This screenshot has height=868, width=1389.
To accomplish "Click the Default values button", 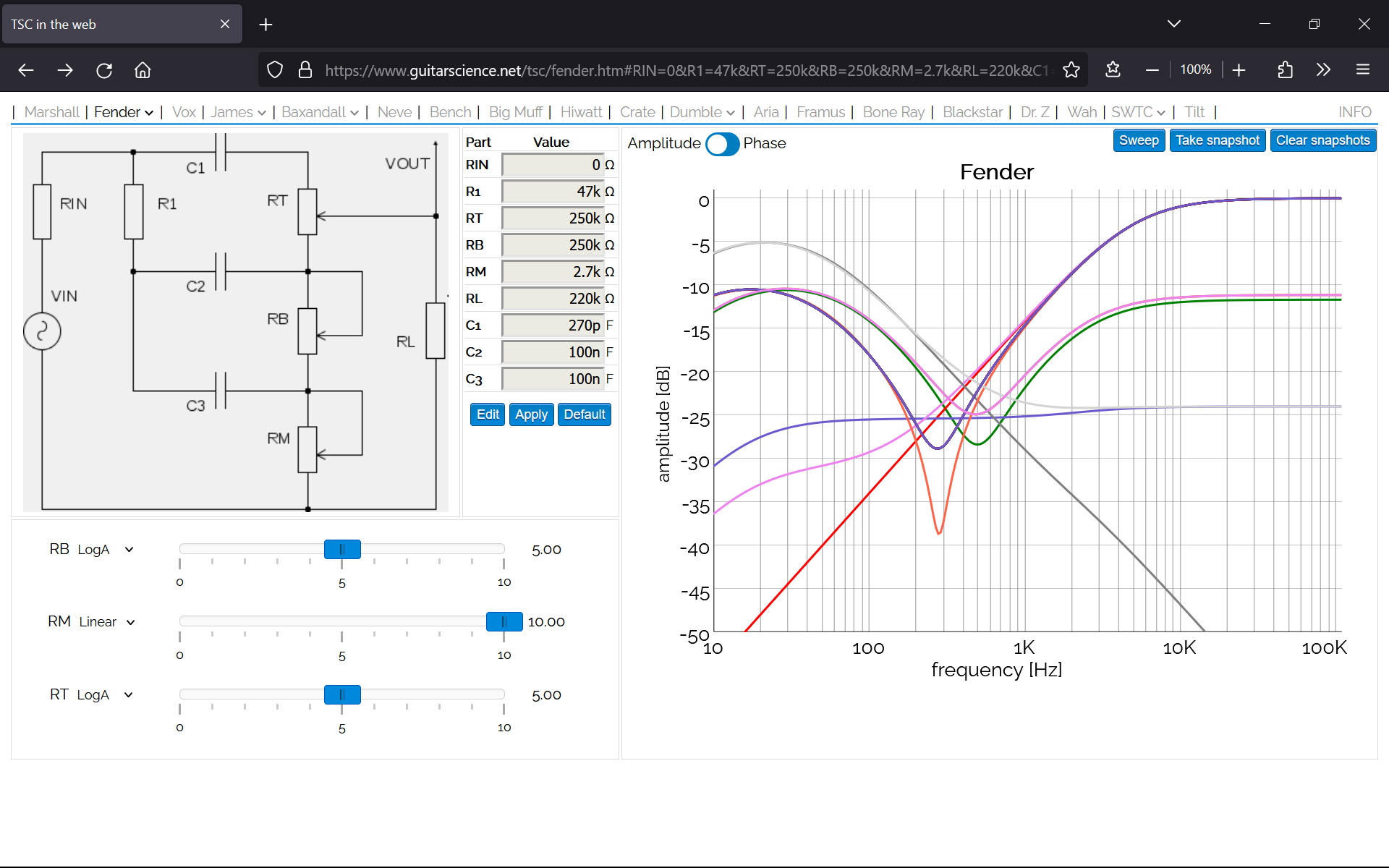I will 585,414.
